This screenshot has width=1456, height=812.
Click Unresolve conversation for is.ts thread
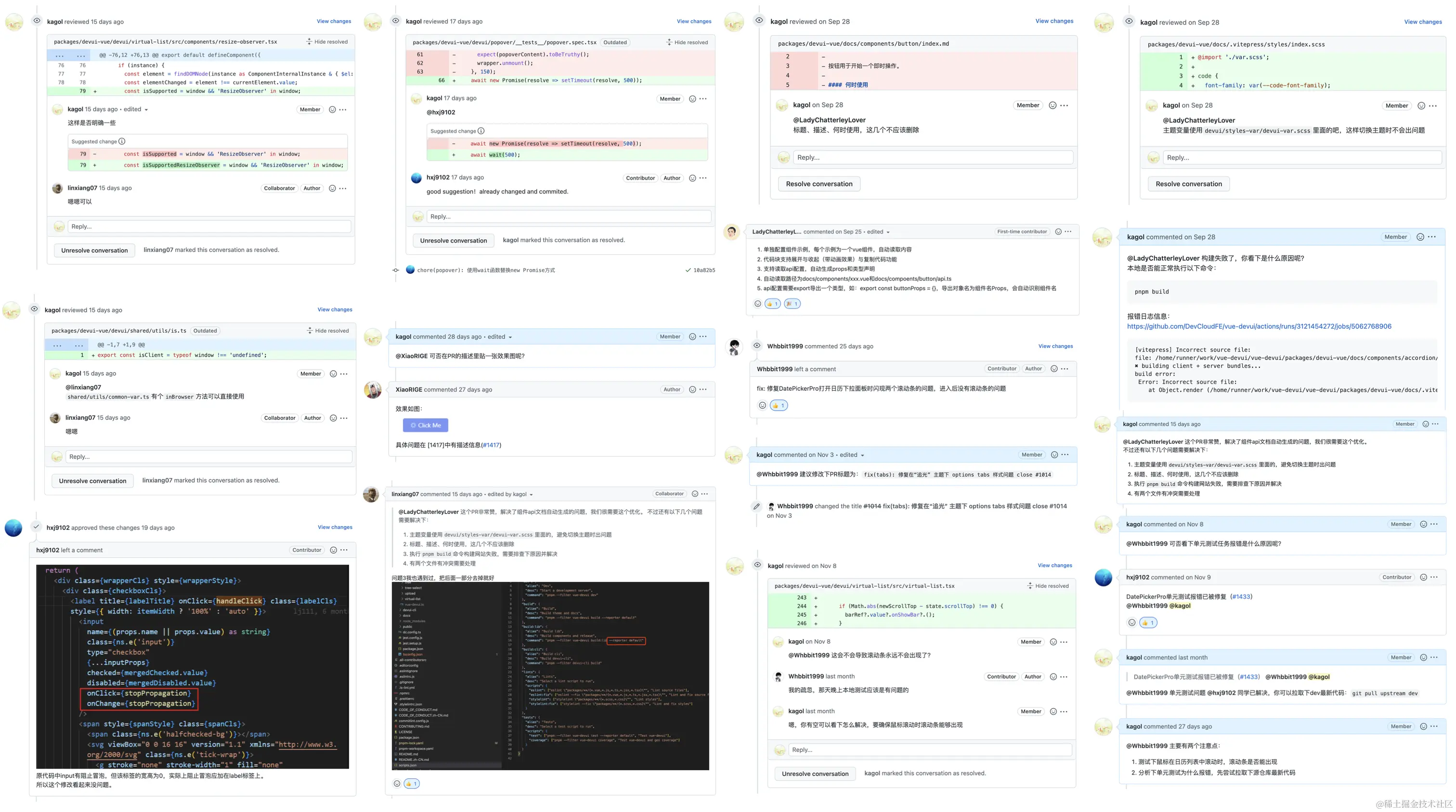tap(93, 481)
